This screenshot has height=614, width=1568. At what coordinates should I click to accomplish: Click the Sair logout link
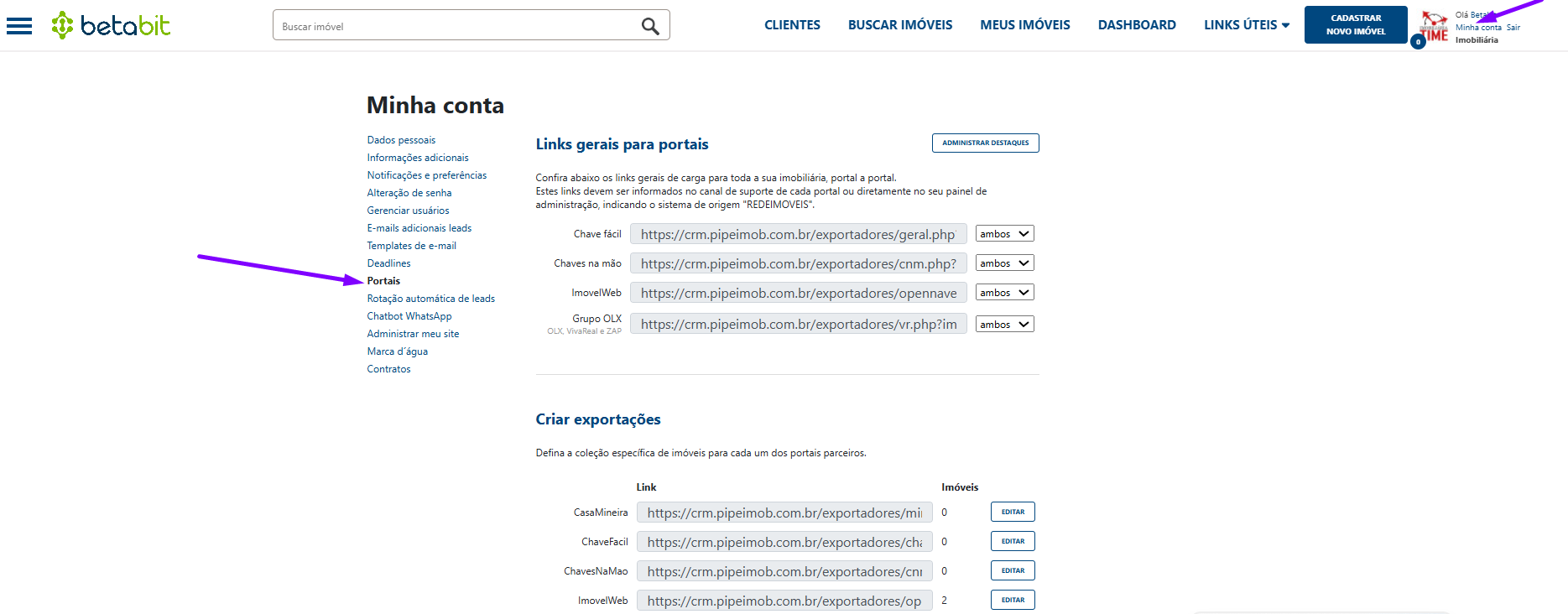click(x=1513, y=28)
